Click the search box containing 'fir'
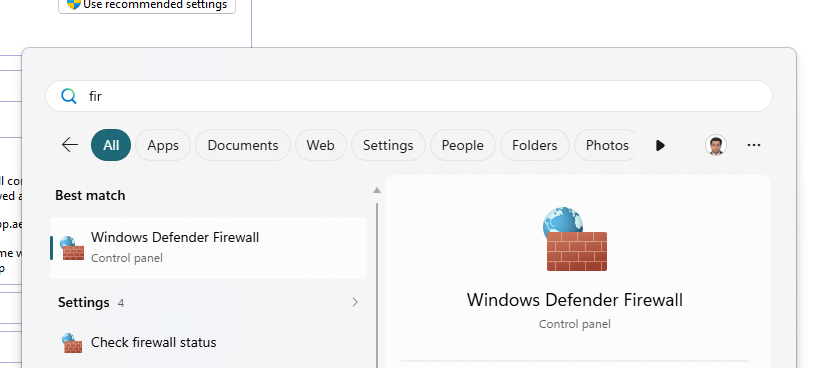823x368 pixels. pos(409,96)
